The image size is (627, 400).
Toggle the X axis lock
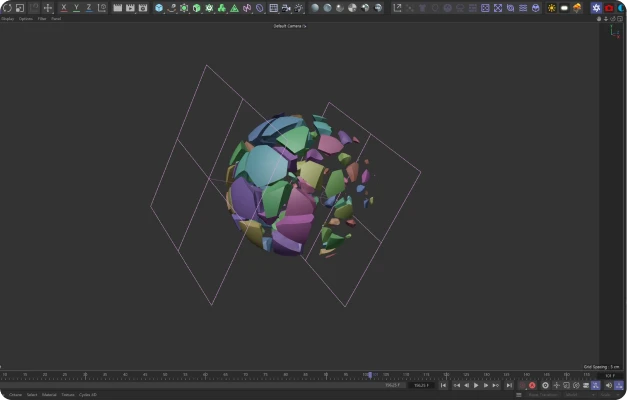click(64, 8)
